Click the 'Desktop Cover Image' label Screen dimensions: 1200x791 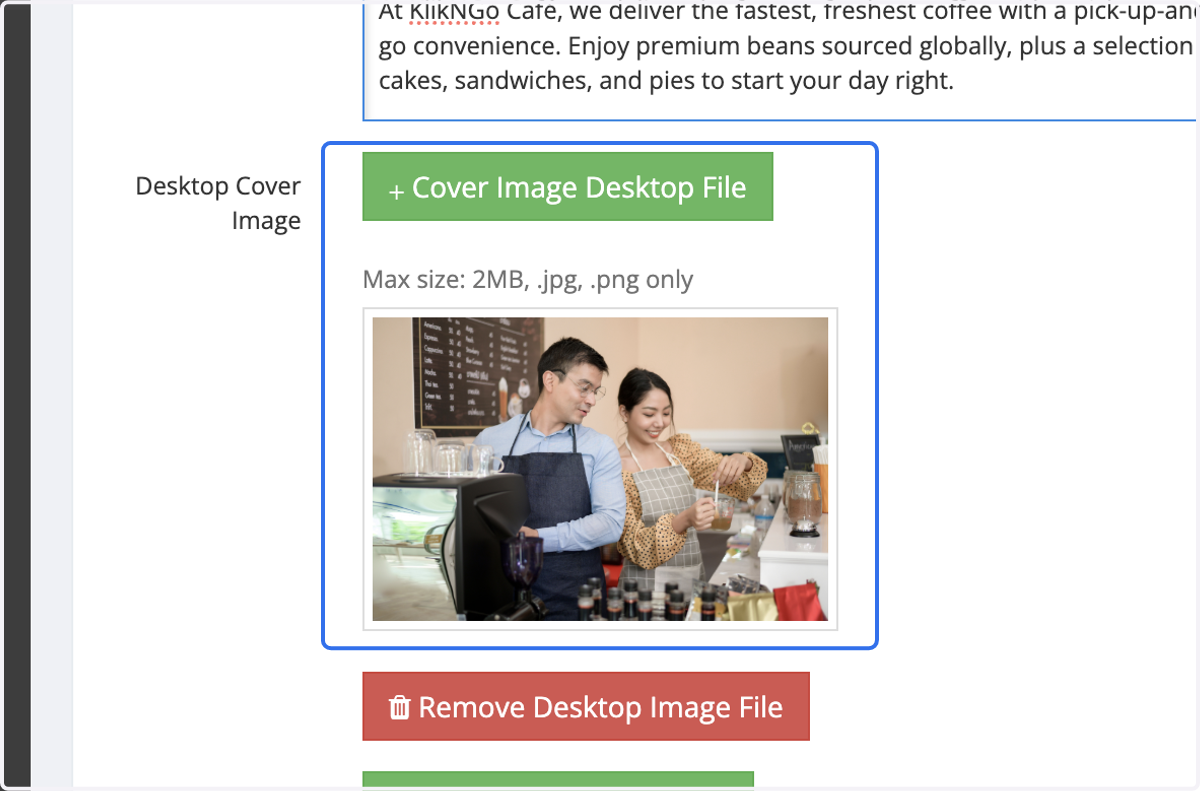(x=218, y=203)
